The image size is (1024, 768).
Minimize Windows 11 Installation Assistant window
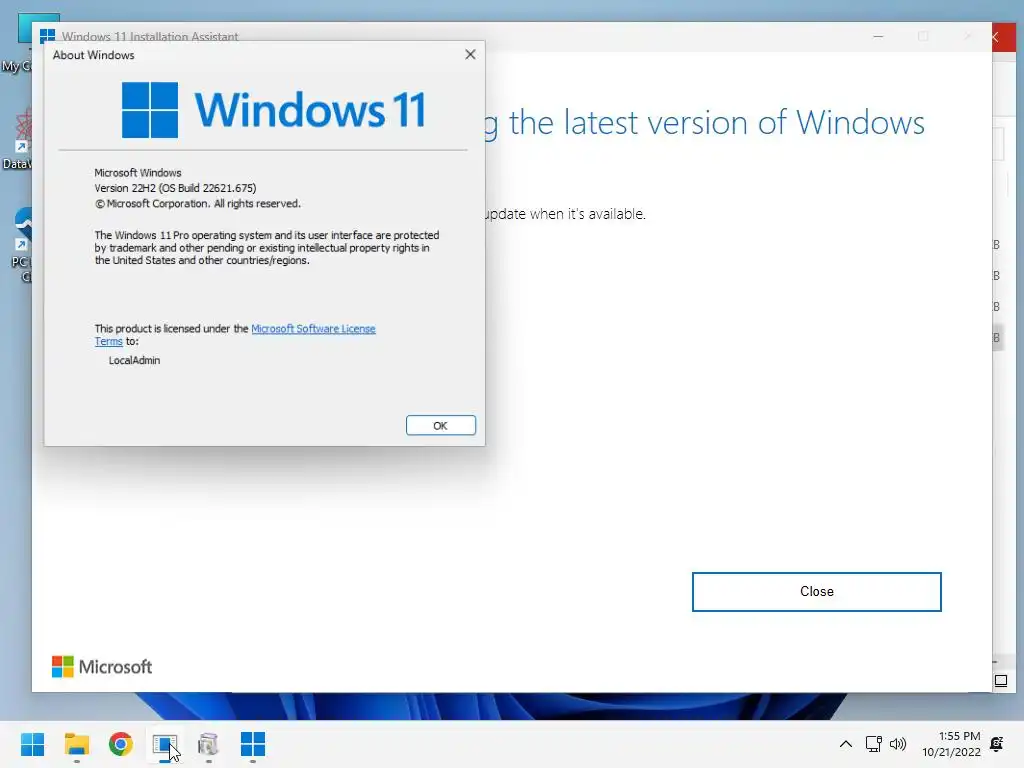point(878,37)
